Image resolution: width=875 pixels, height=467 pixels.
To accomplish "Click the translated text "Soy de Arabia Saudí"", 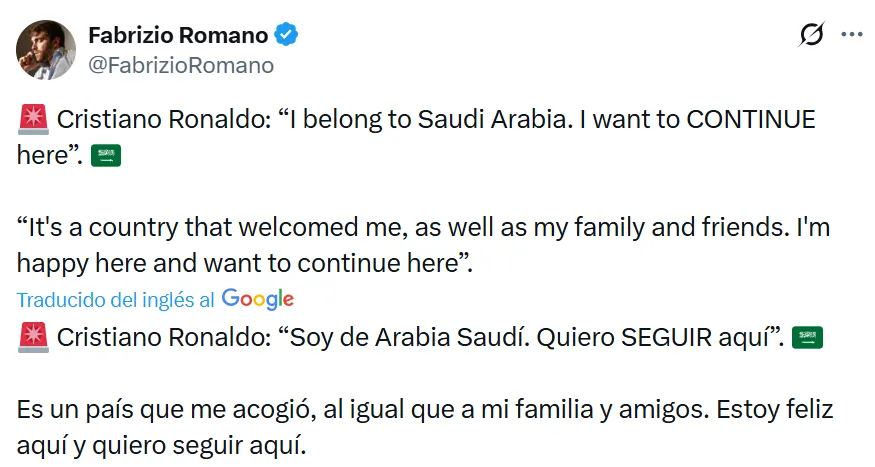I will (x=413, y=339).
